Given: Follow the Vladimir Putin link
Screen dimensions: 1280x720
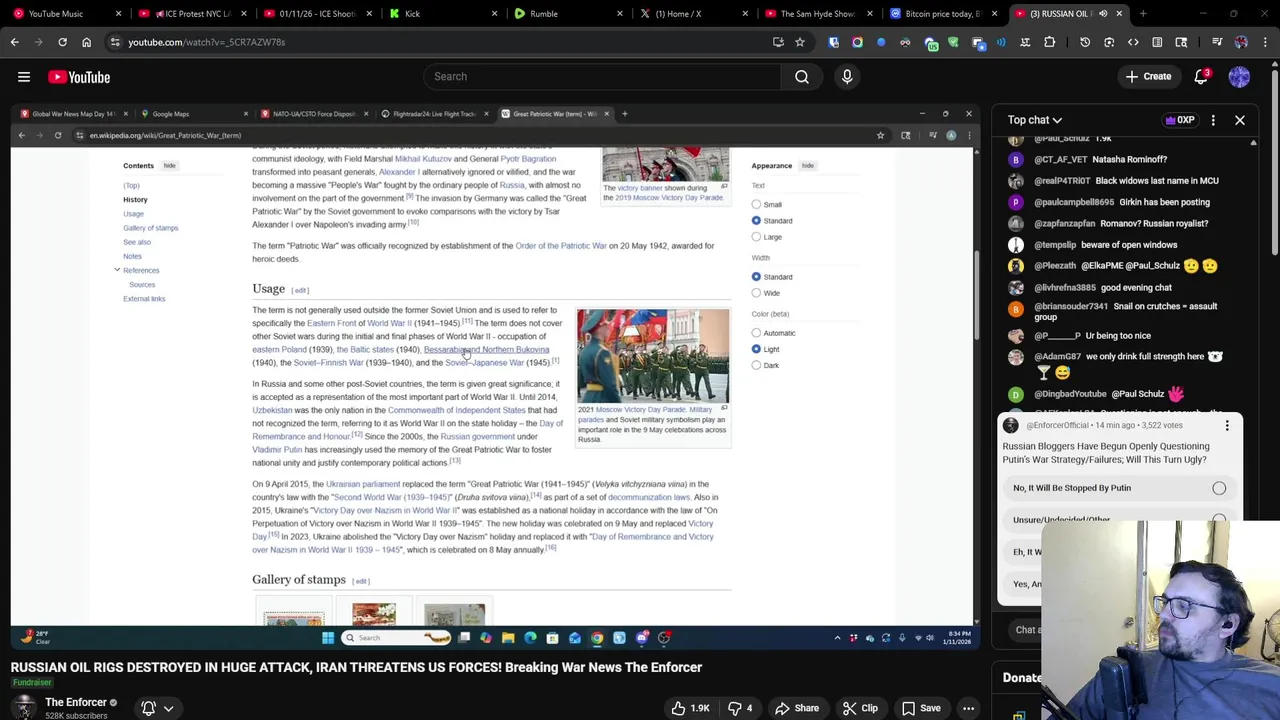Looking at the screenshot, I should [277, 450].
